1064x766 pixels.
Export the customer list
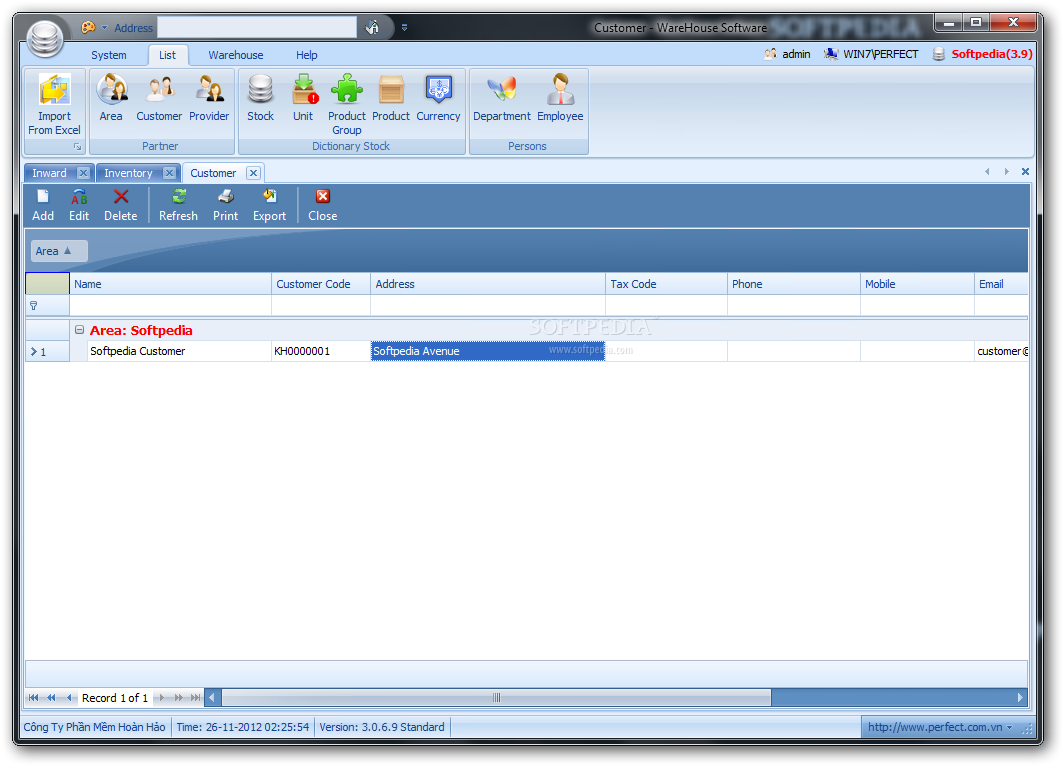(269, 206)
